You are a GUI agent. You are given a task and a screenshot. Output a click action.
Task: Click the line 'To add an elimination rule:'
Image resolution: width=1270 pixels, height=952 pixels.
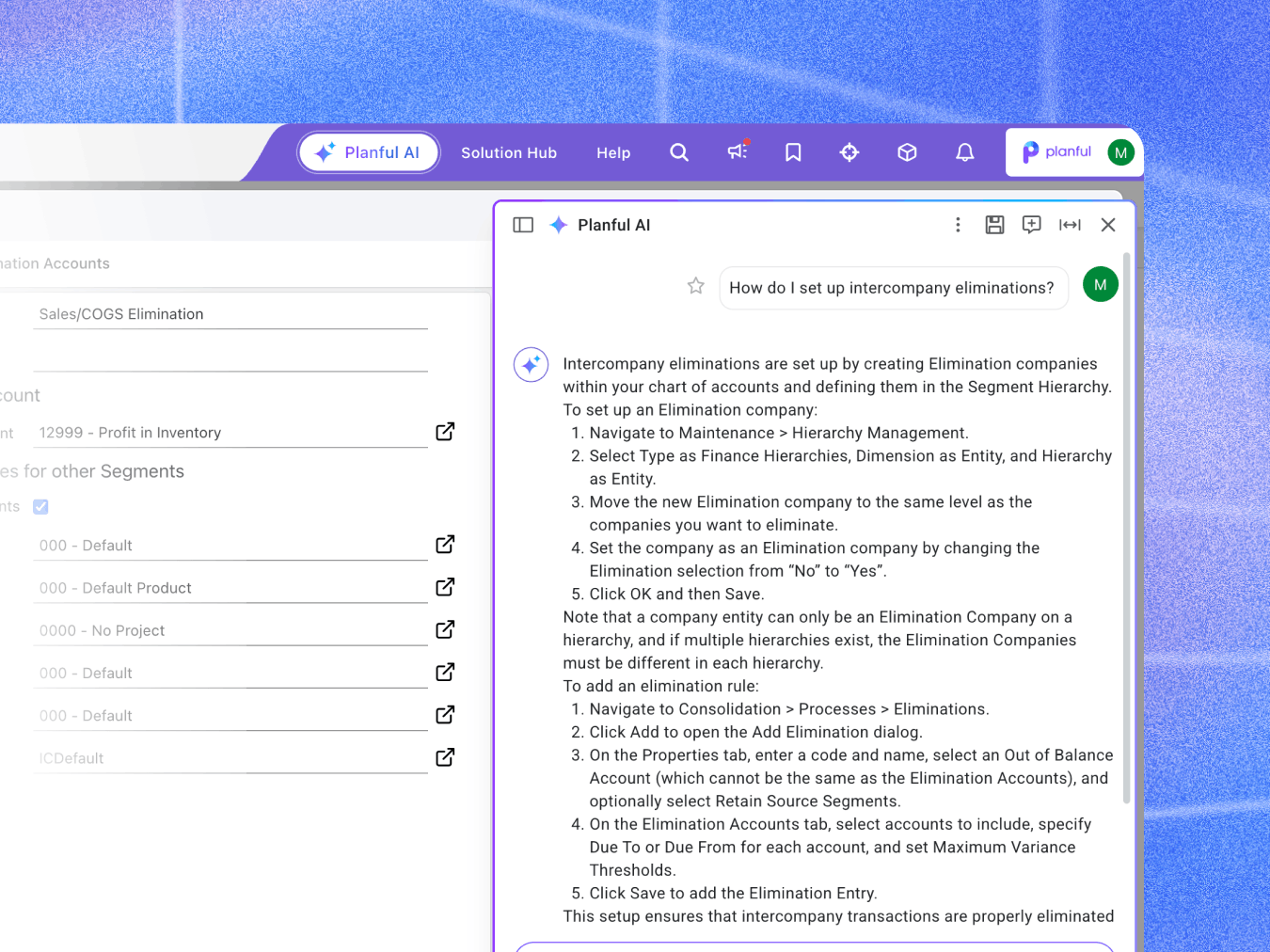pos(661,687)
